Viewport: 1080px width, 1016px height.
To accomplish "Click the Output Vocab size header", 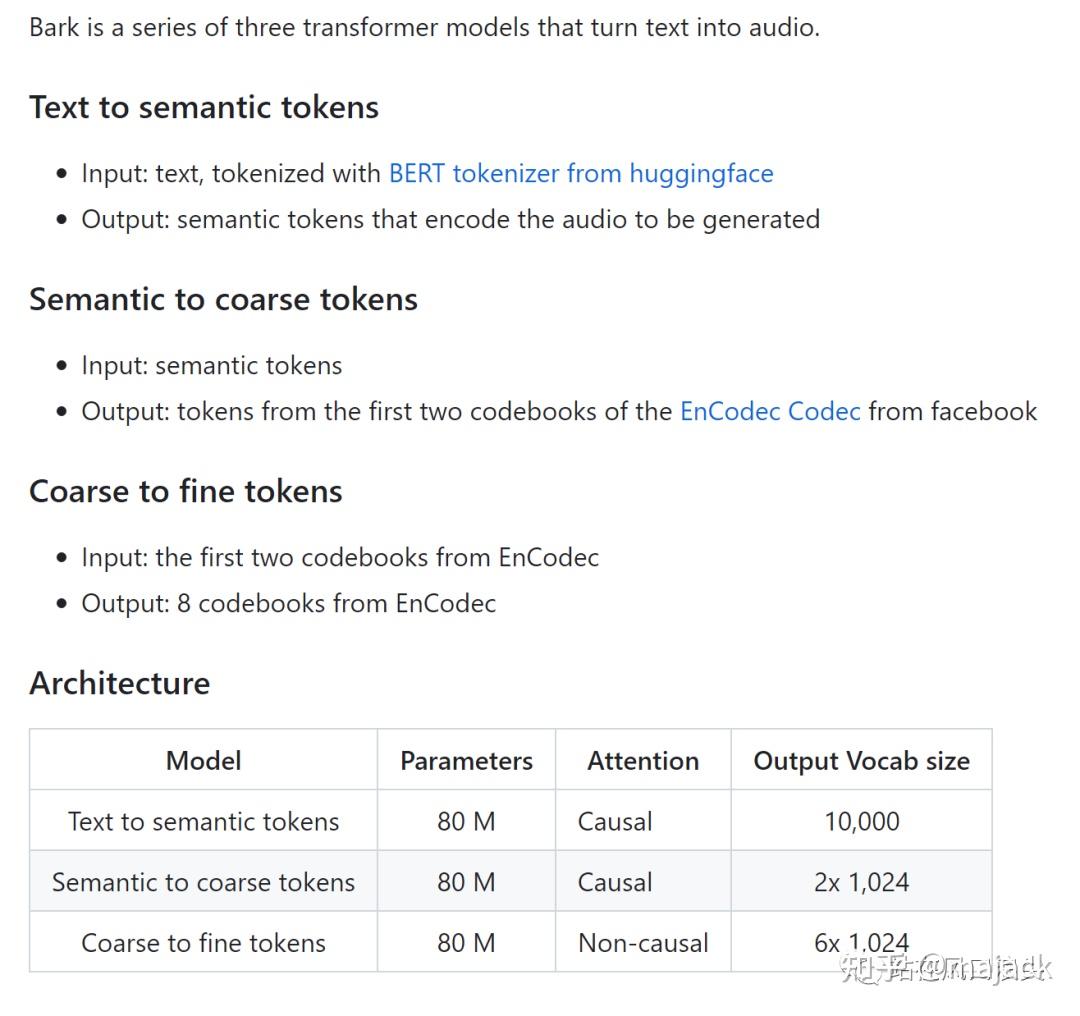I will click(861, 761).
